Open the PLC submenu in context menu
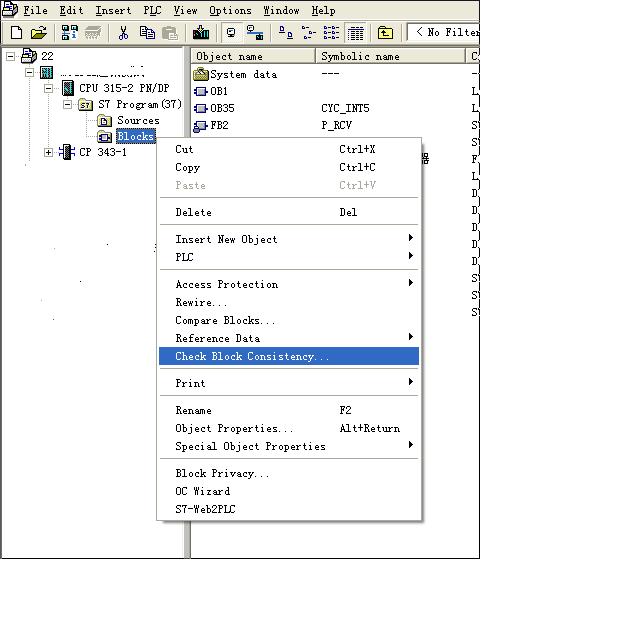 tap(289, 257)
